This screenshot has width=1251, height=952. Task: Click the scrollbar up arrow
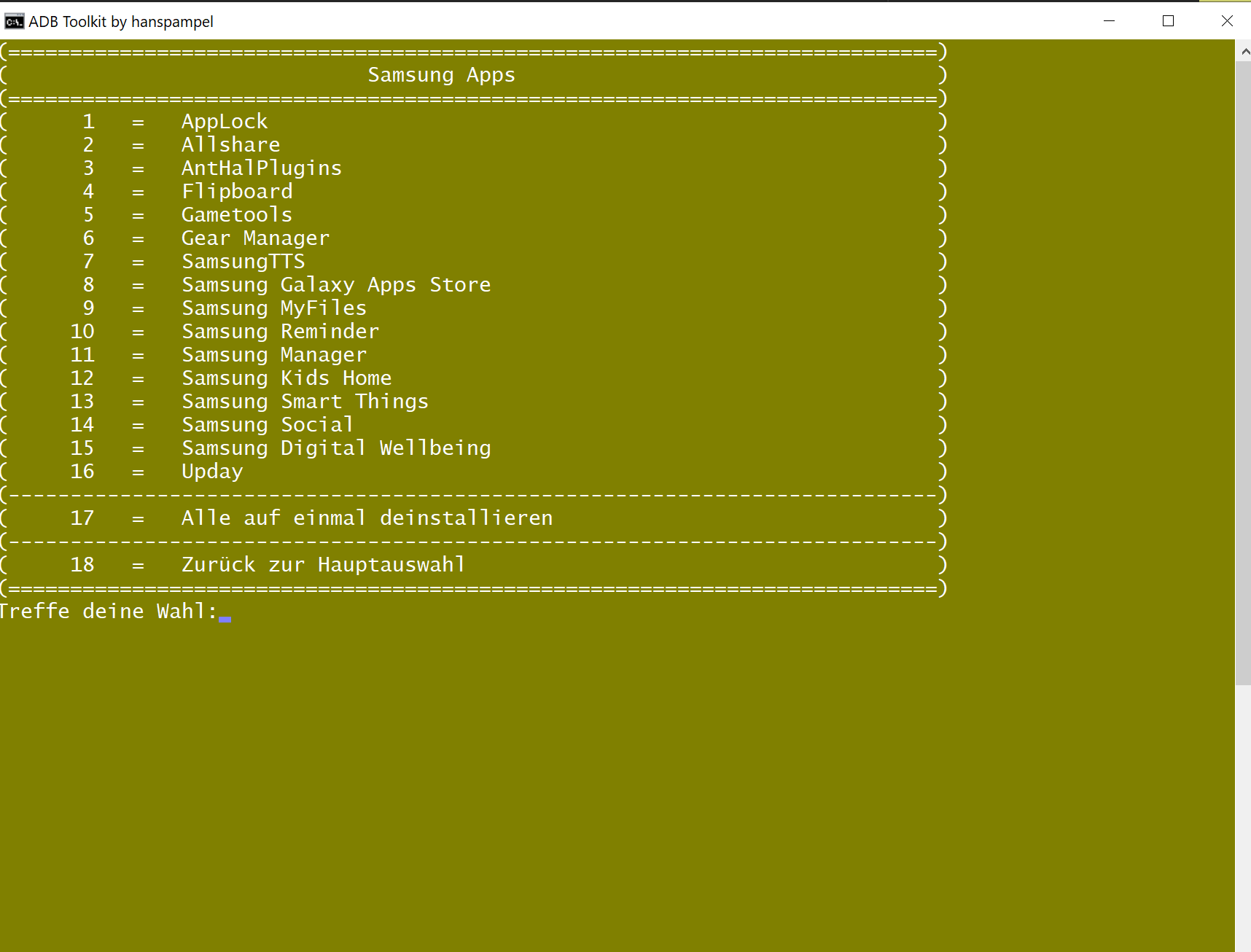pyautogui.click(x=1244, y=52)
